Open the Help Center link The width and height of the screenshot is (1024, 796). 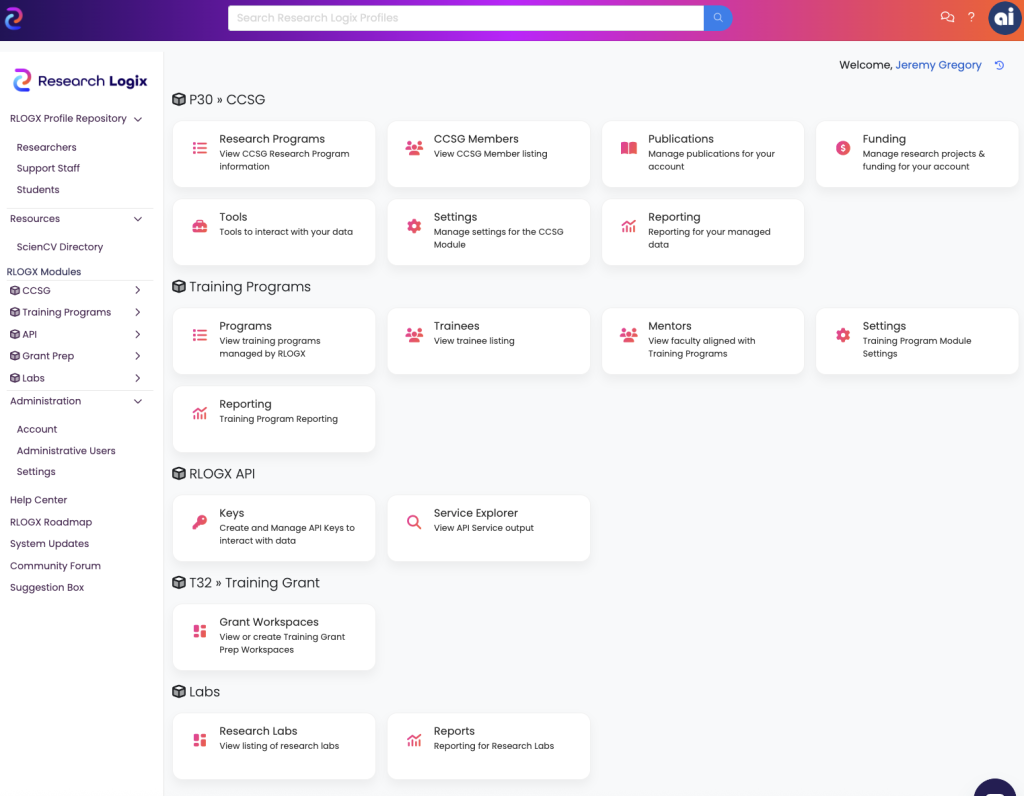[x=39, y=500]
